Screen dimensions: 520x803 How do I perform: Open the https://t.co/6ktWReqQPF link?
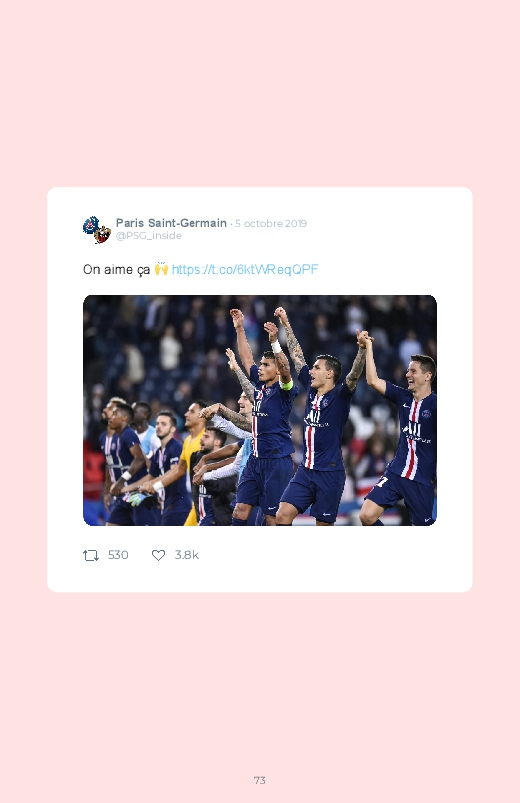click(x=245, y=269)
